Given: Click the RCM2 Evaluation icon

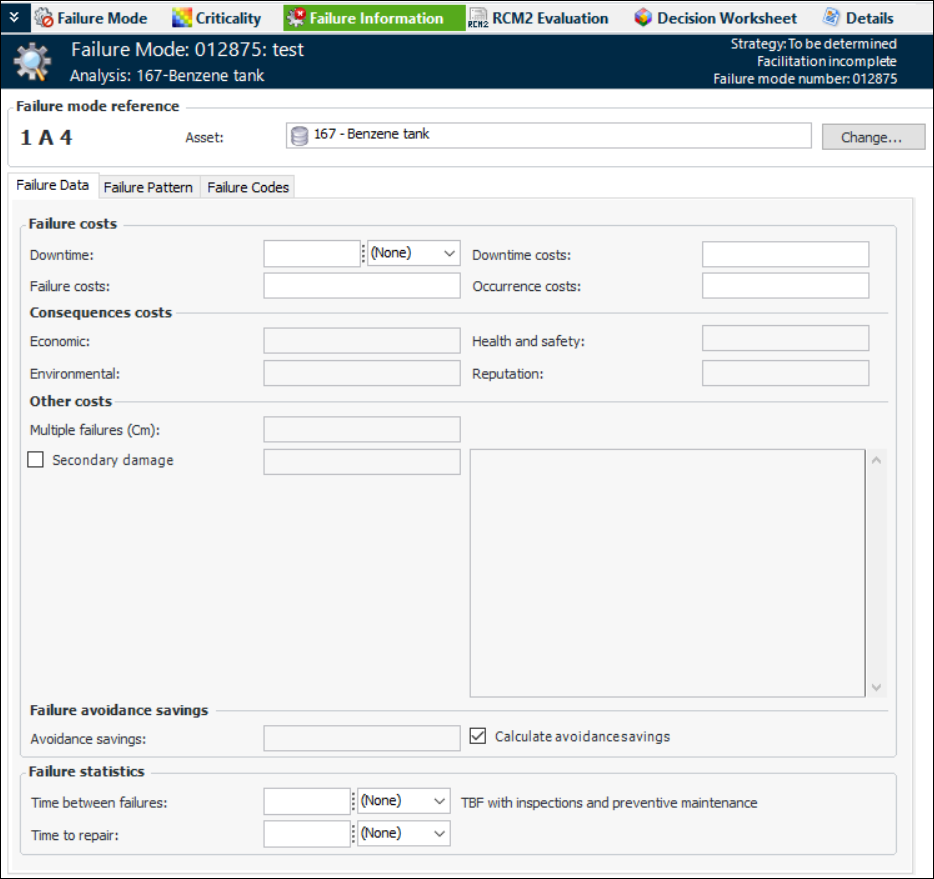Looking at the screenshot, I should point(478,18).
